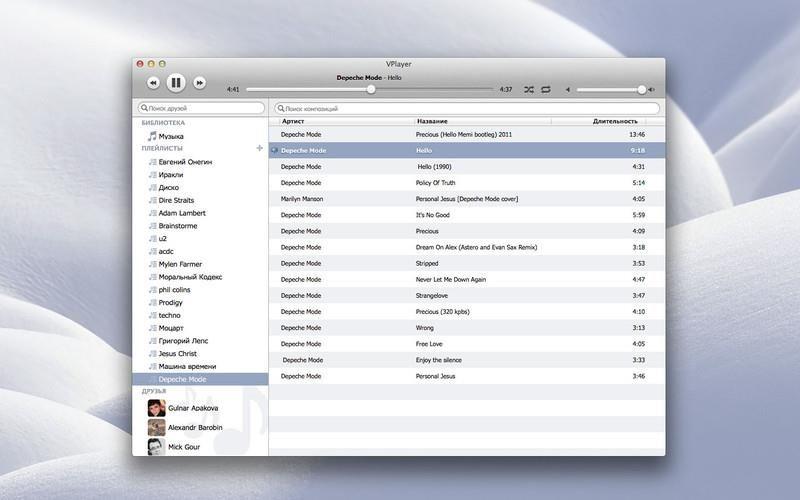Click the elapsed time 4:41 label
The image size is (800, 500).
tap(233, 89)
